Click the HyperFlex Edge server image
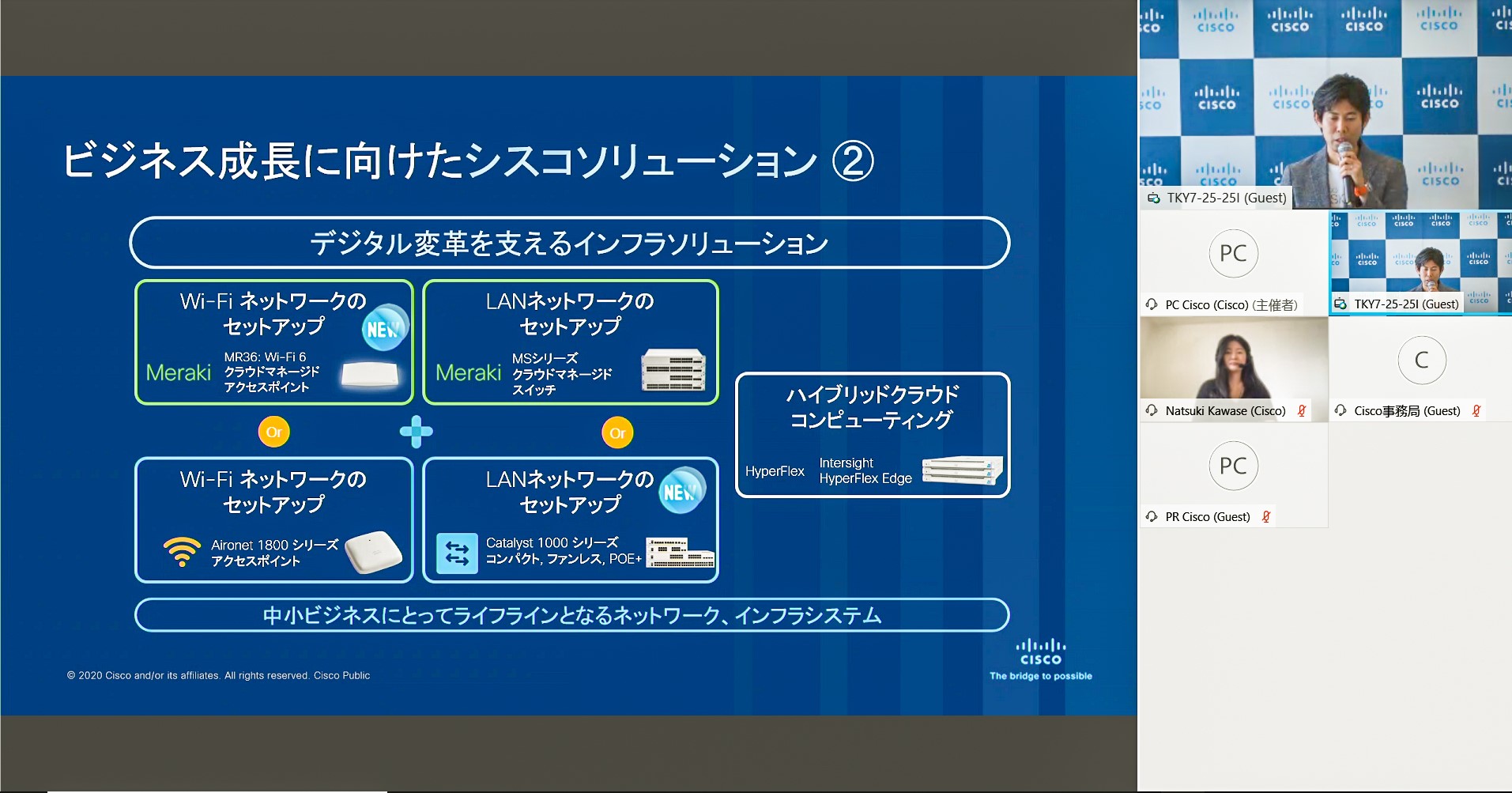Viewport: 1512px width, 793px height. pyautogui.click(x=962, y=470)
